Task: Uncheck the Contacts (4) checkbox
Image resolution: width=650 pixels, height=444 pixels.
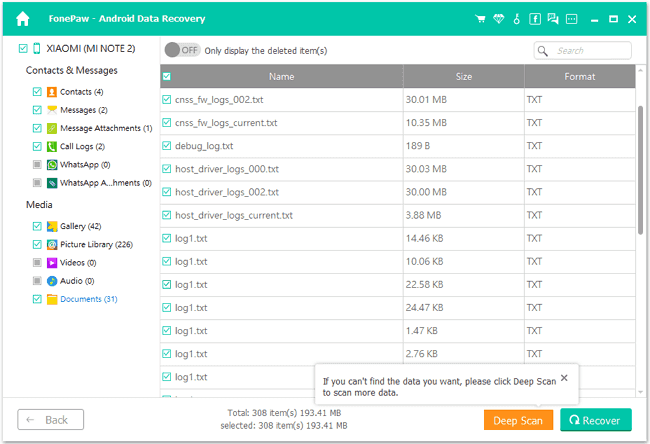Action: coord(37,92)
